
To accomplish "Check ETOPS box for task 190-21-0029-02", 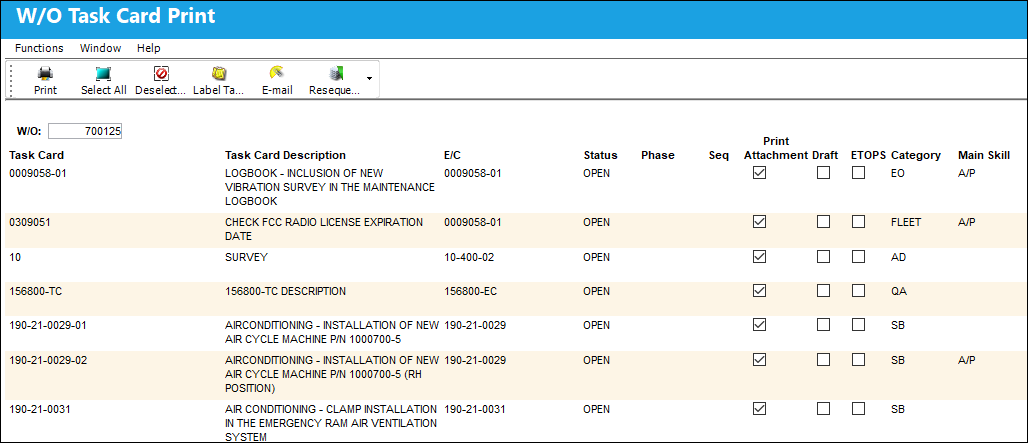I will pyautogui.click(x=858, y=360).
